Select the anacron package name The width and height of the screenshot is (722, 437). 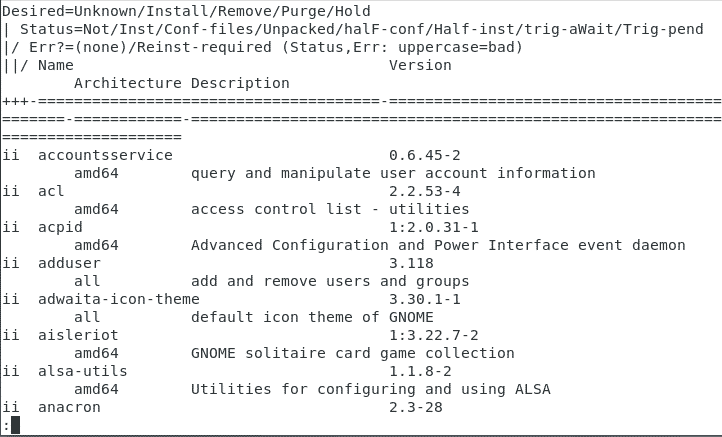pyautogui.click(x=69, y=407)
